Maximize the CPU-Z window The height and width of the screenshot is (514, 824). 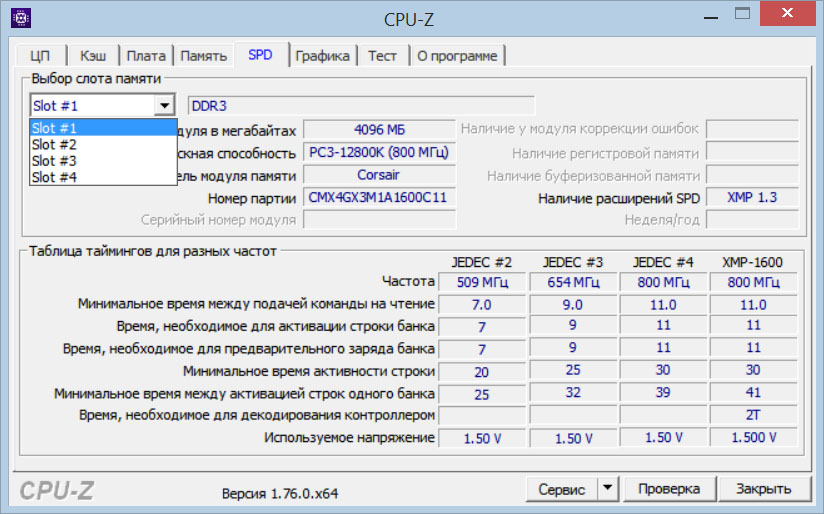pos(743,14)
